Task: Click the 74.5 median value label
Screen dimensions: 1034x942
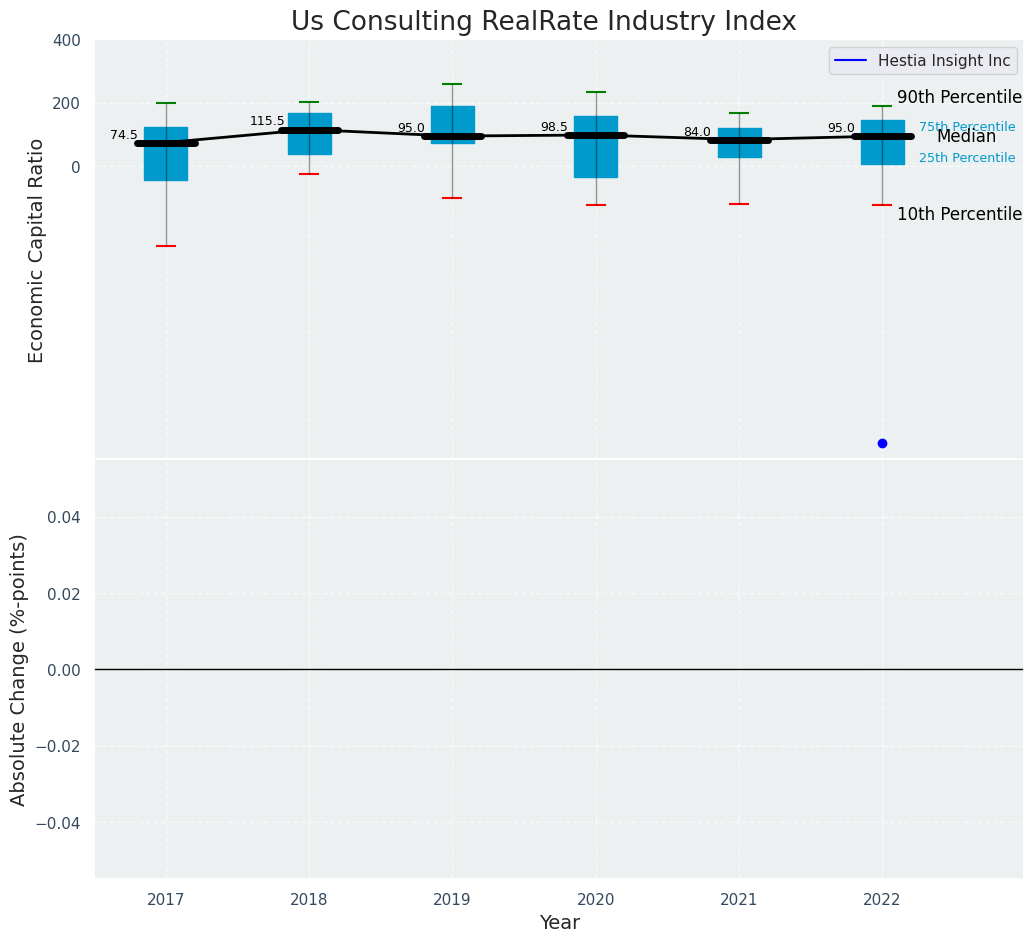Action: (124, 135)
